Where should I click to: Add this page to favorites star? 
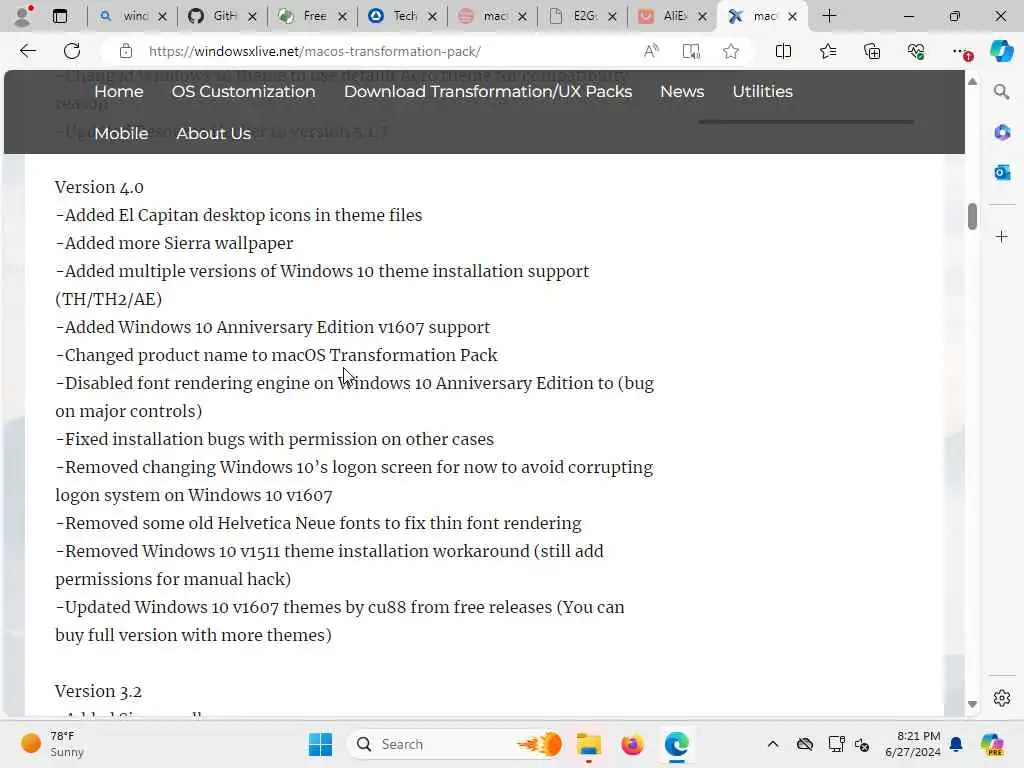point(731,51)
